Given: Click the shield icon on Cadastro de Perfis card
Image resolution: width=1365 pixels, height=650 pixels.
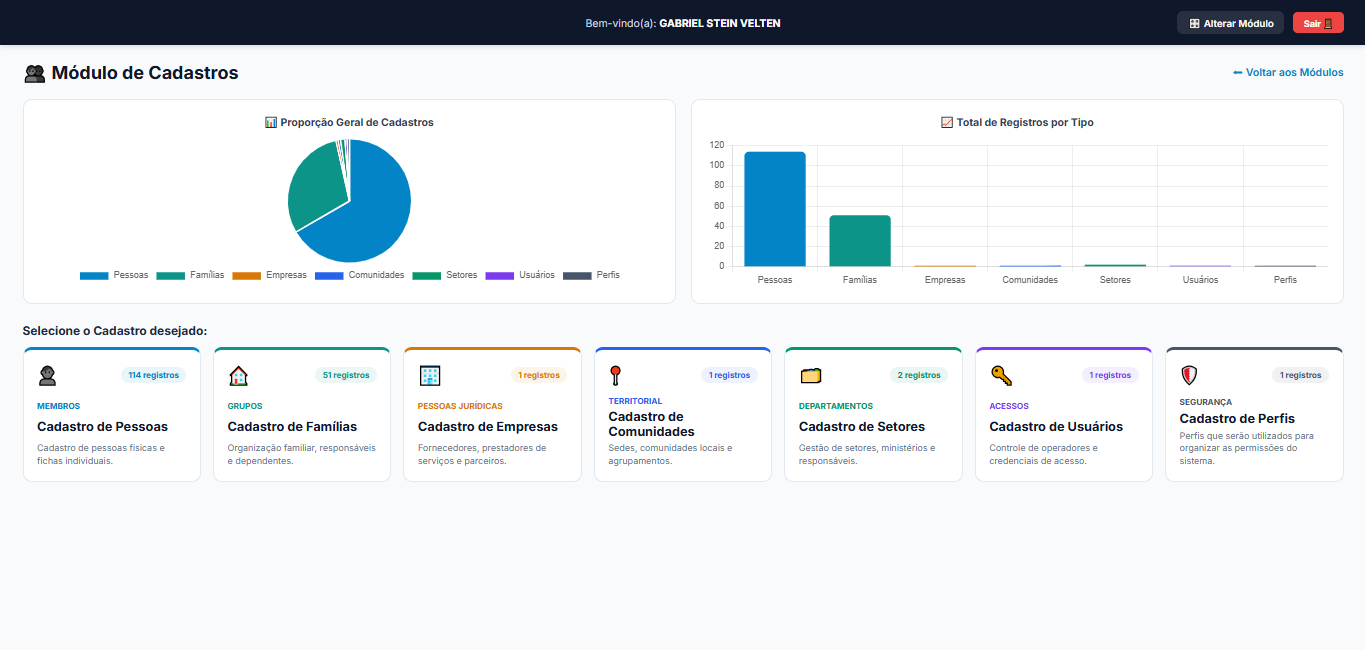Looking at the screenshot, I should 1189,375.
